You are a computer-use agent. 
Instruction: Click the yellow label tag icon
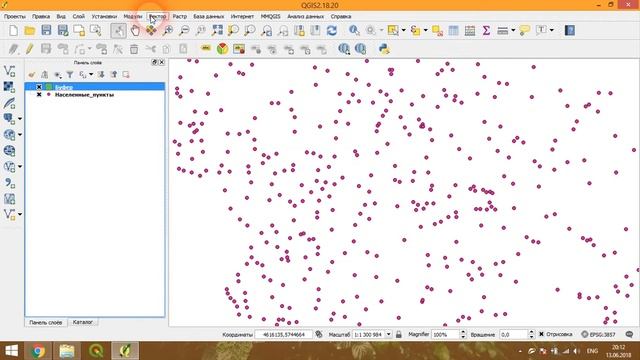click(x=206, y=49)
